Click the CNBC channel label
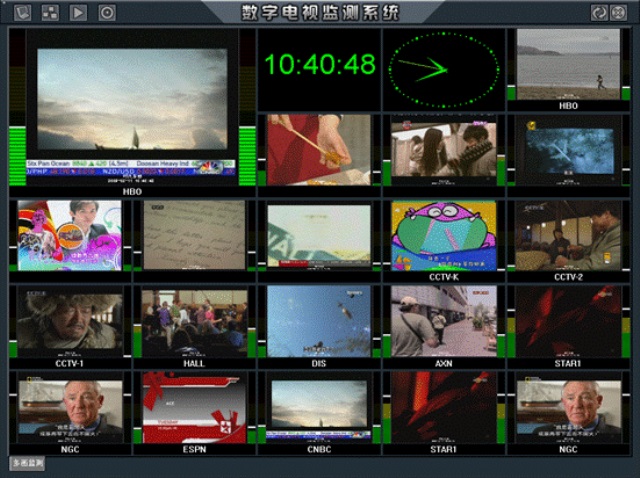640x478 pixels. [x=319, y=449]
